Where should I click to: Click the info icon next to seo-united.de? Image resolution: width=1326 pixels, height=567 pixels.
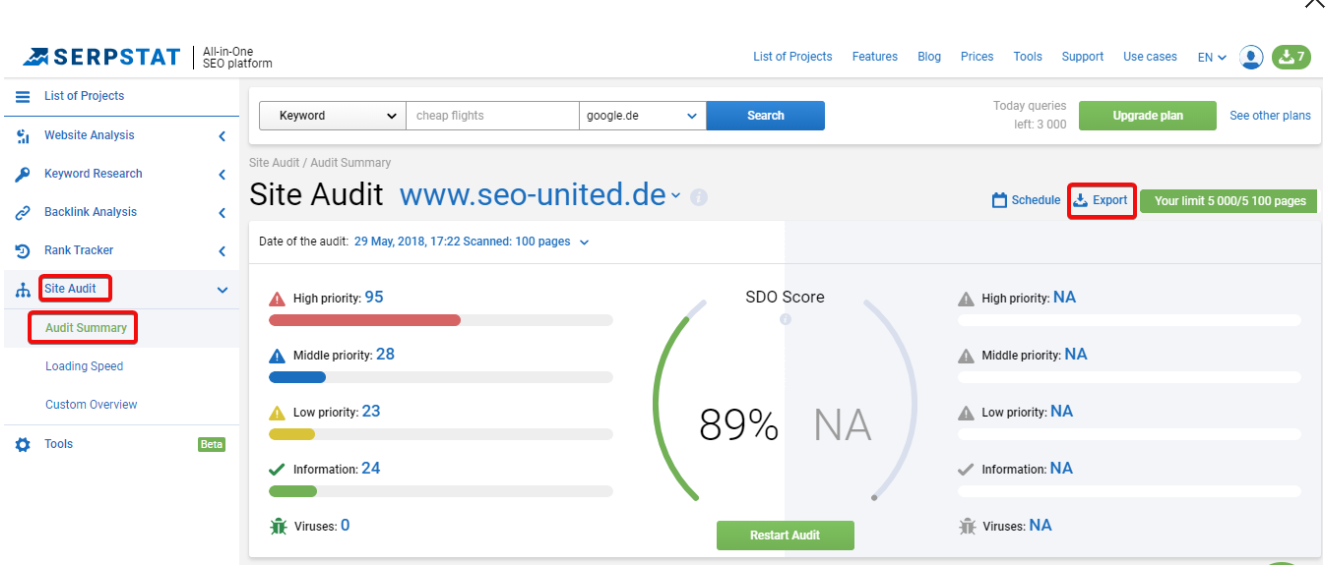[699, 197]
